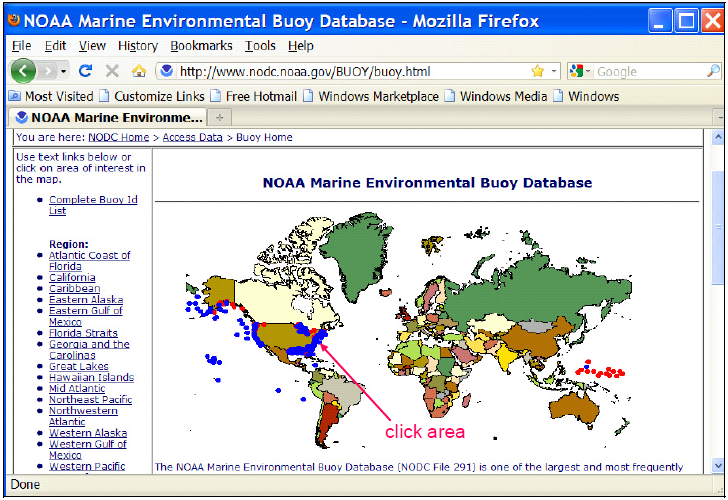The width and height of the screenshot is (728, 500).
Task: Maximize the Firefox window
Action: click(x=686, y=21)
